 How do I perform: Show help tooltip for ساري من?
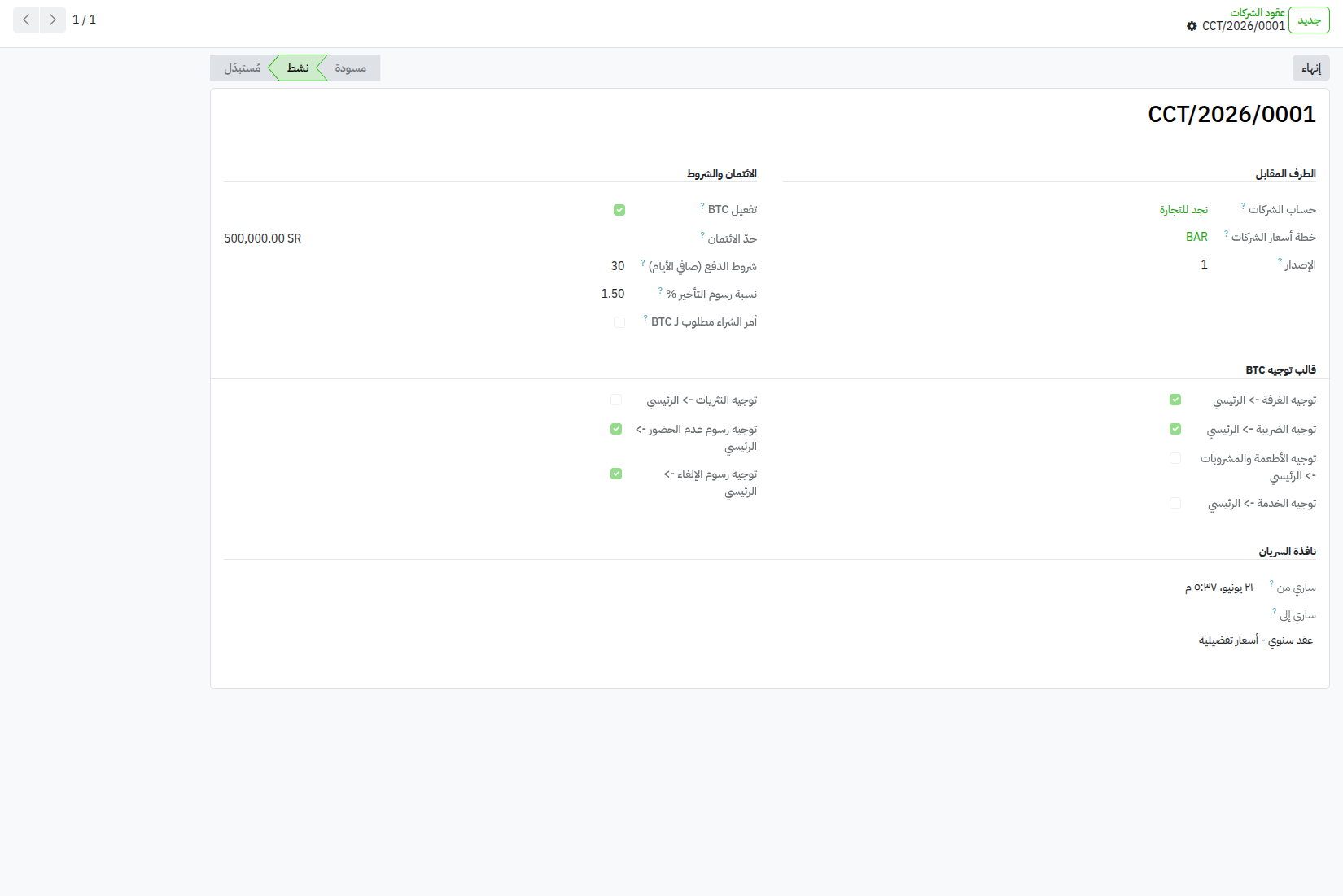tap(1271, 583)
